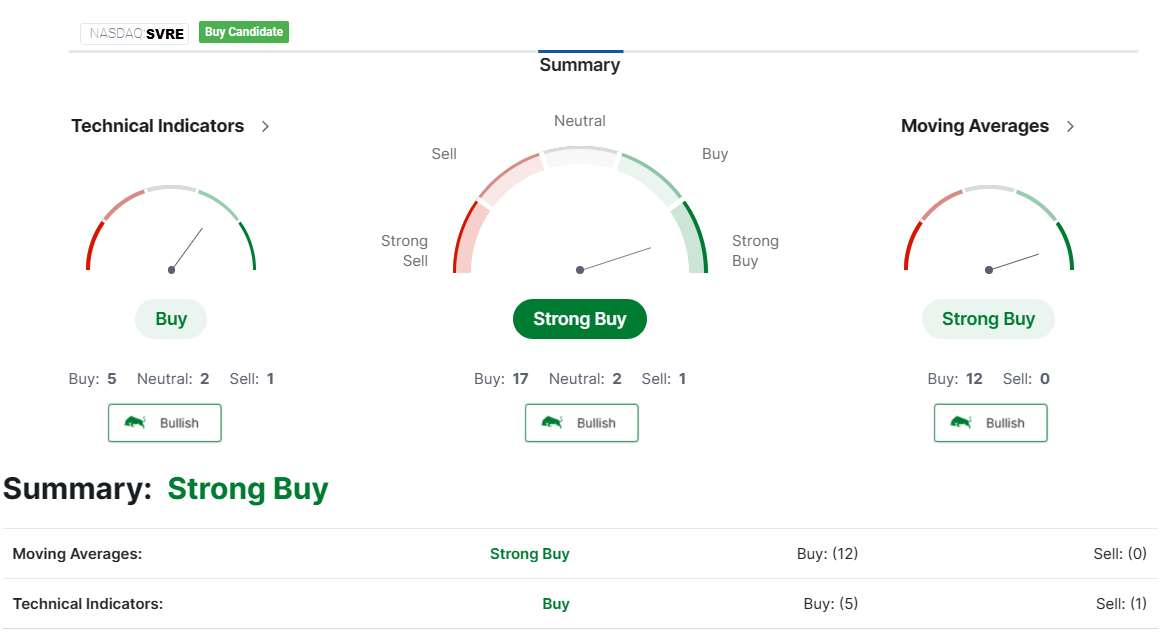This screenshot has height=632, width=1163.
Task: Click the Moving Averages gauge
Action: 988,230
